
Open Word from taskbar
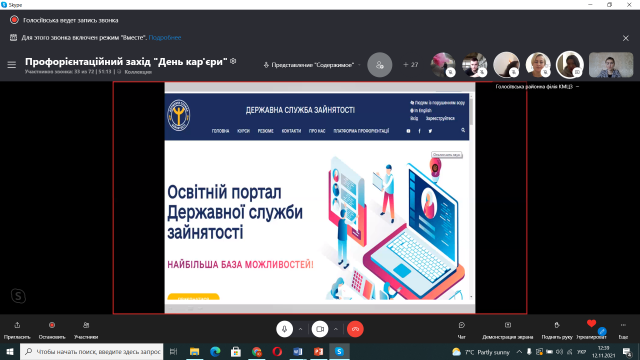[x=298, y=351]
